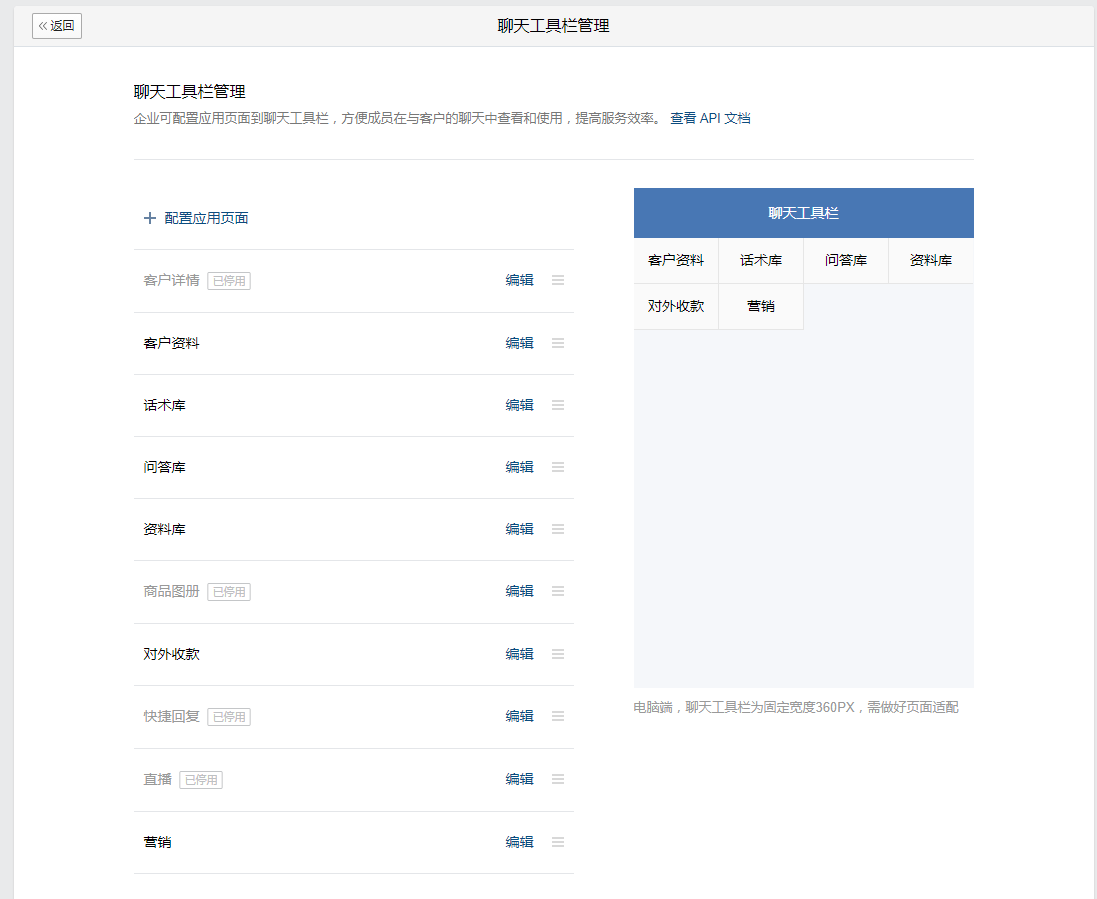Click the plus icon to 配置应用页面
This screenshot has height=899, width=1097.
tap(150, 218)
